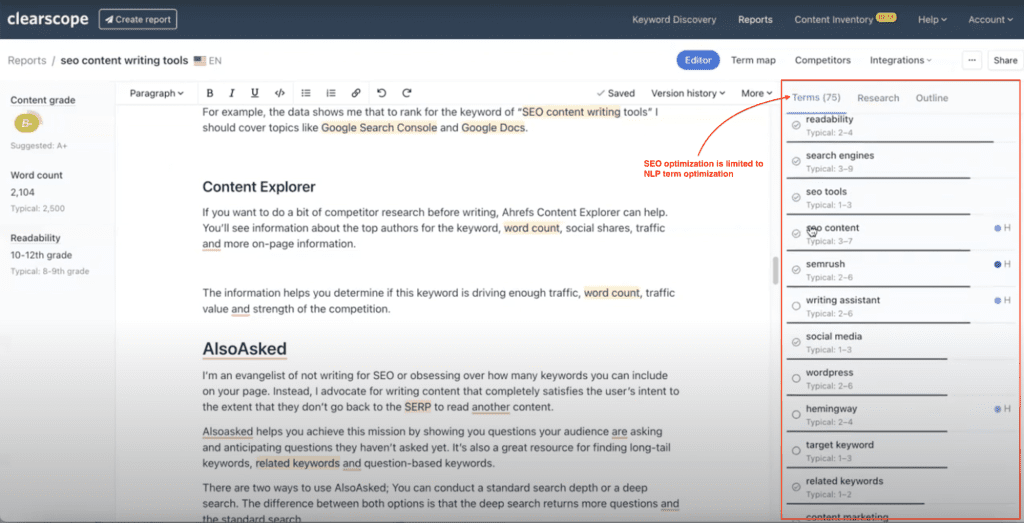Click the H heading dot beside seo content
This screenshot has height=523, width=1024.
(x=997, y=228)
